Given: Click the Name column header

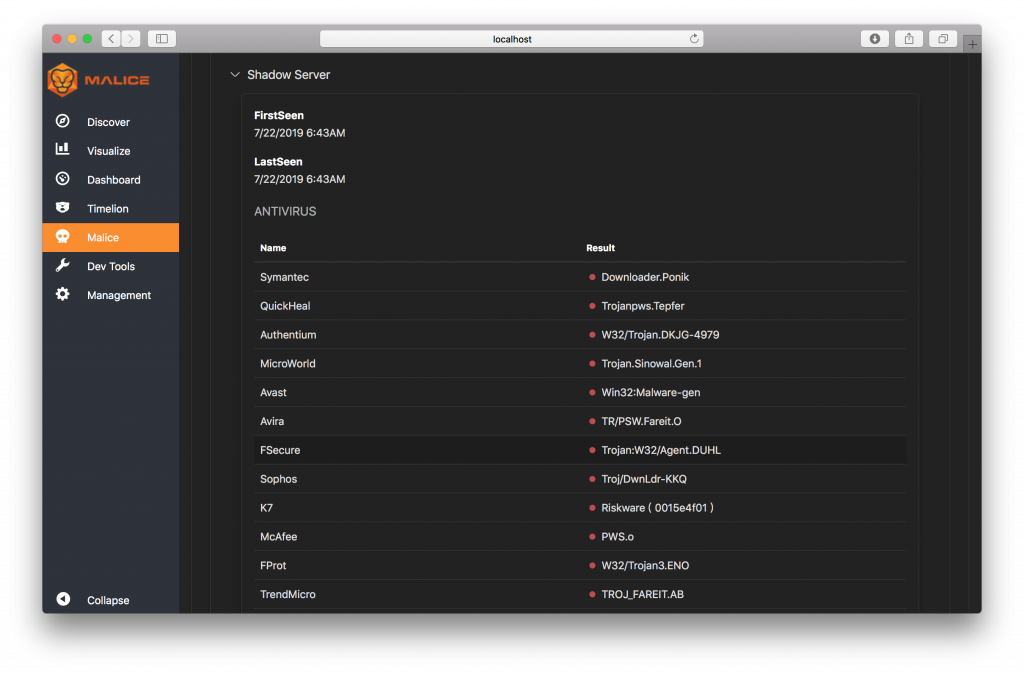Looking at the screenshot, I should coord(273,248).
